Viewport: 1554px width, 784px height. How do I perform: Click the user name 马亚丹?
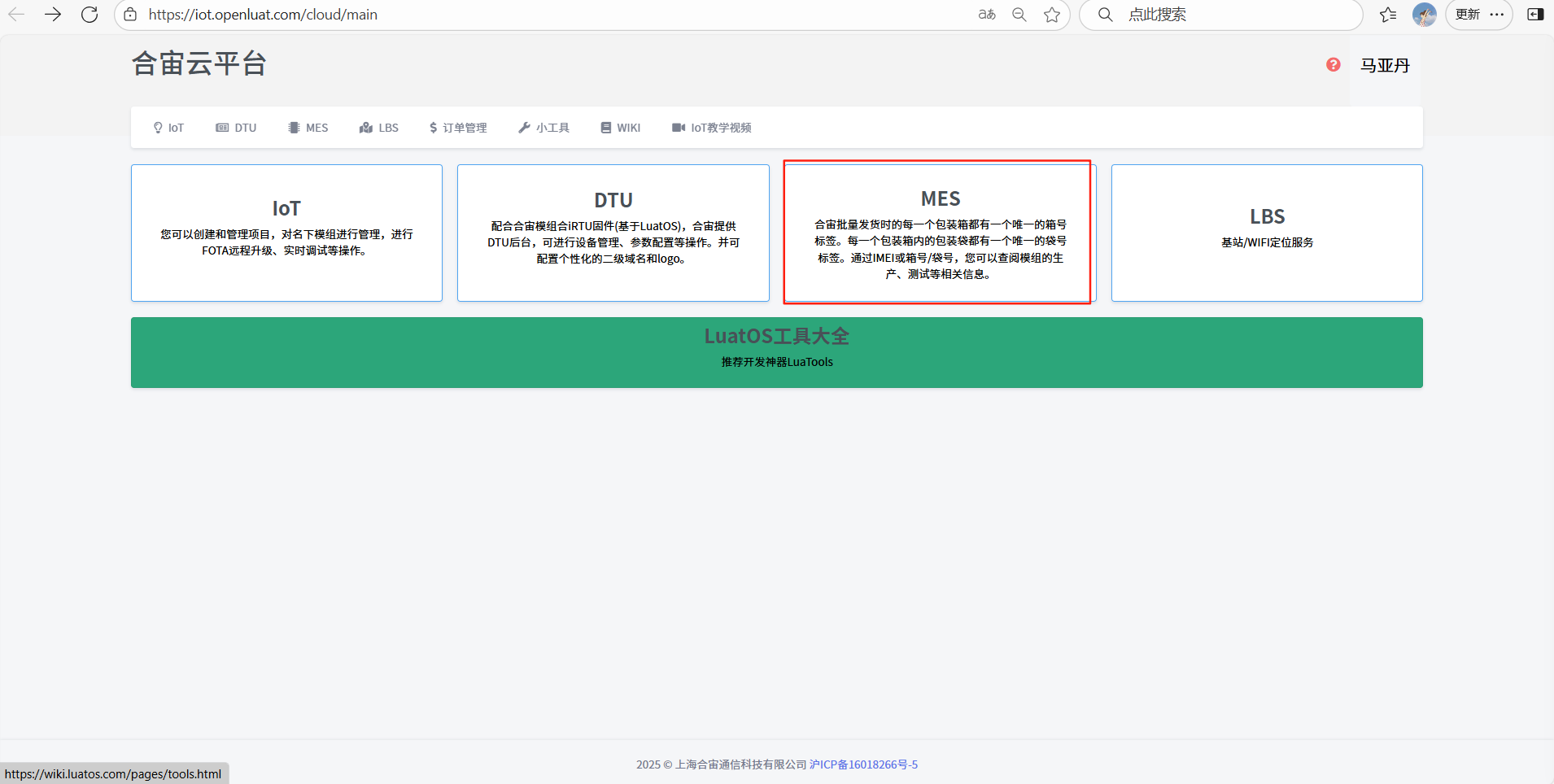(x=1385, y=65)
